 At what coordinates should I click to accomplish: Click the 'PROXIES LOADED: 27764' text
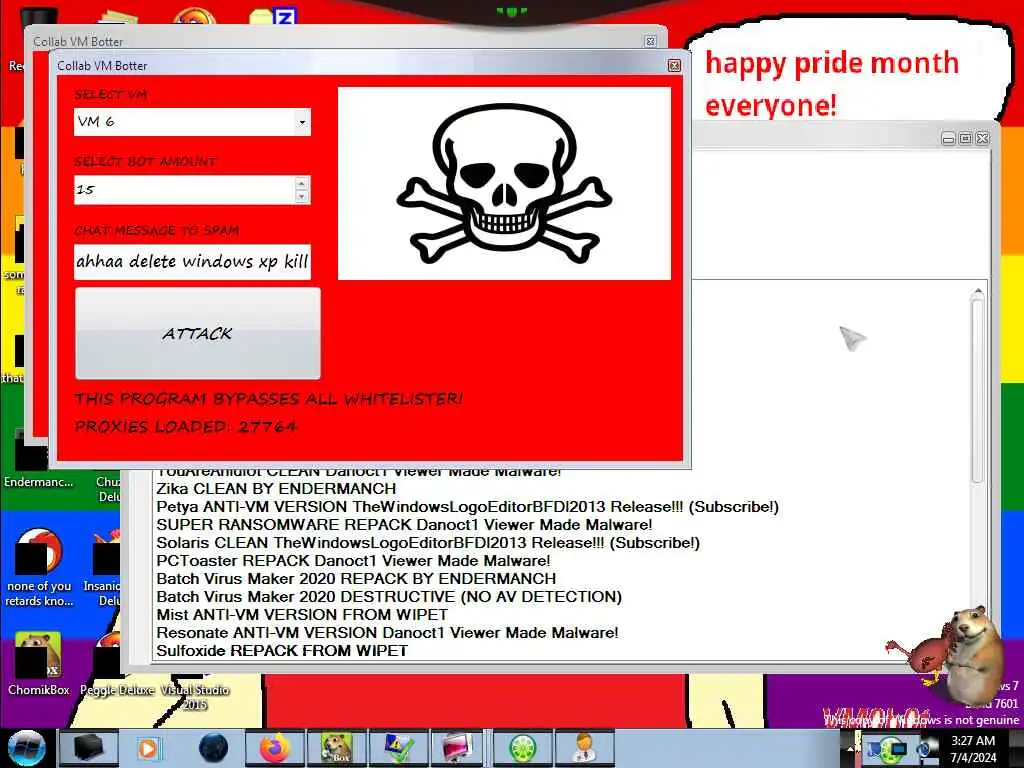185,426
